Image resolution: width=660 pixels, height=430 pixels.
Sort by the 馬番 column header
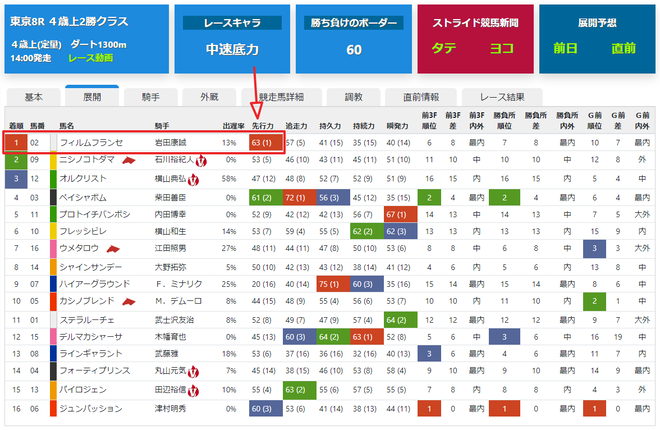pos(37,126)
